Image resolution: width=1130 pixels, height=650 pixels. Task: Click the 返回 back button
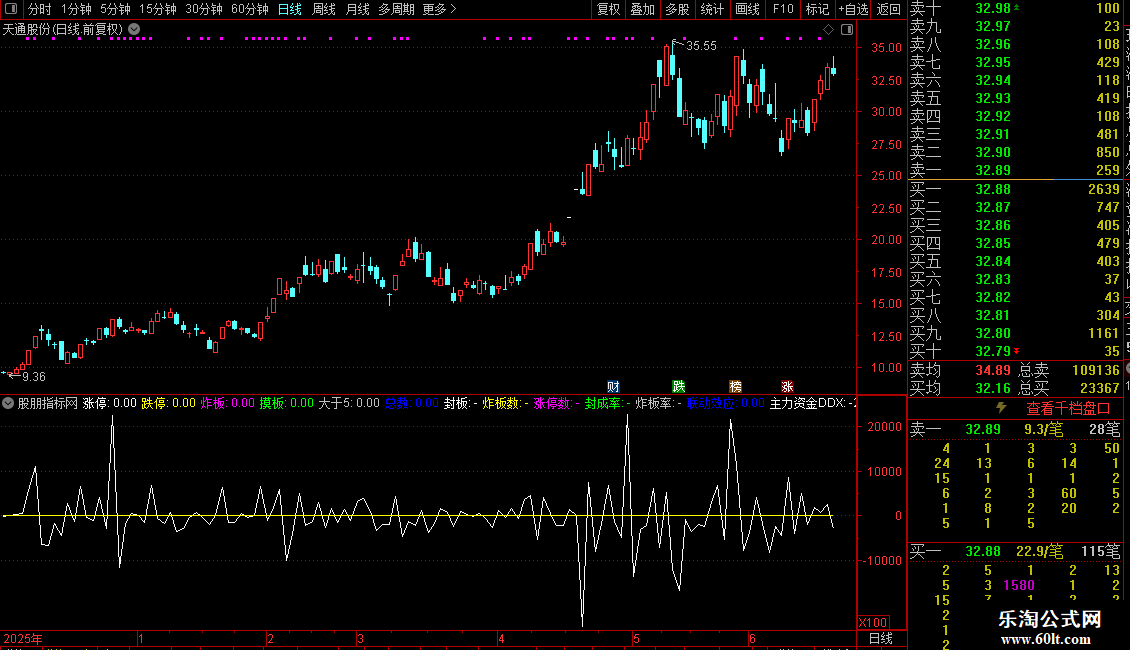point(889,9)
